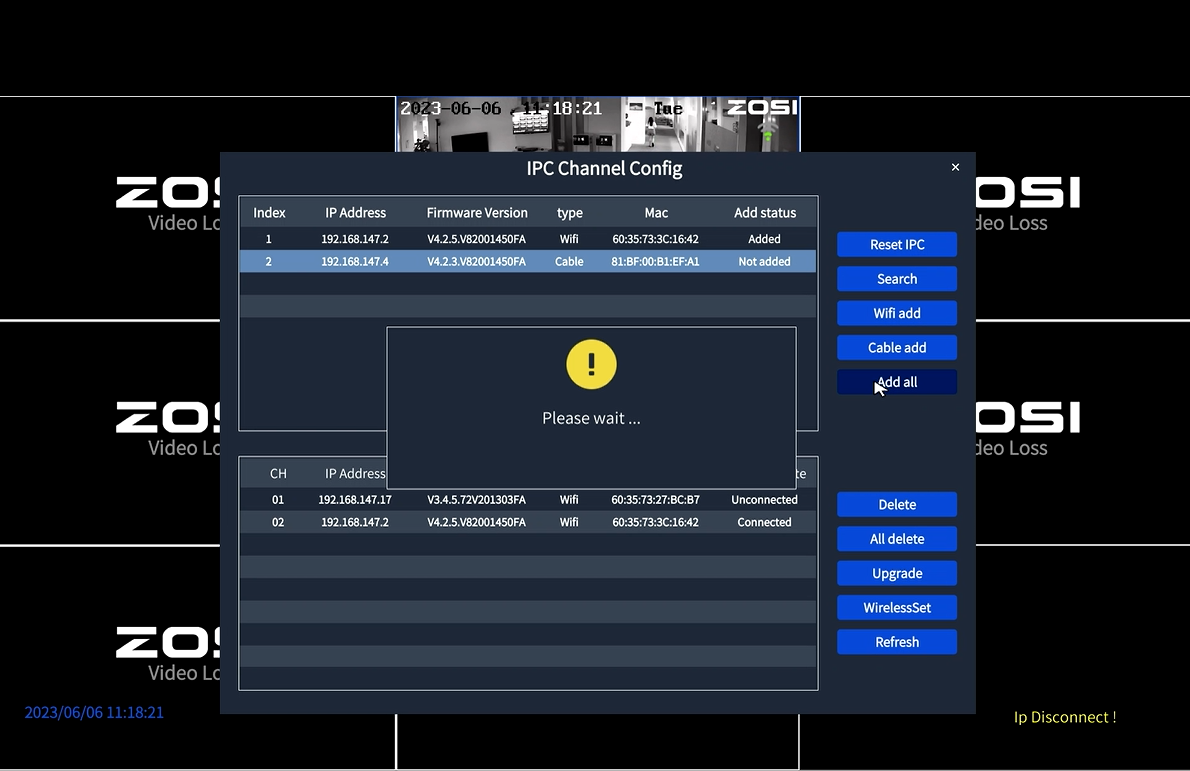The width and height of the screenshot is (1190, 771).
Task: Search for available IPC devices
Action: (896, 278)
